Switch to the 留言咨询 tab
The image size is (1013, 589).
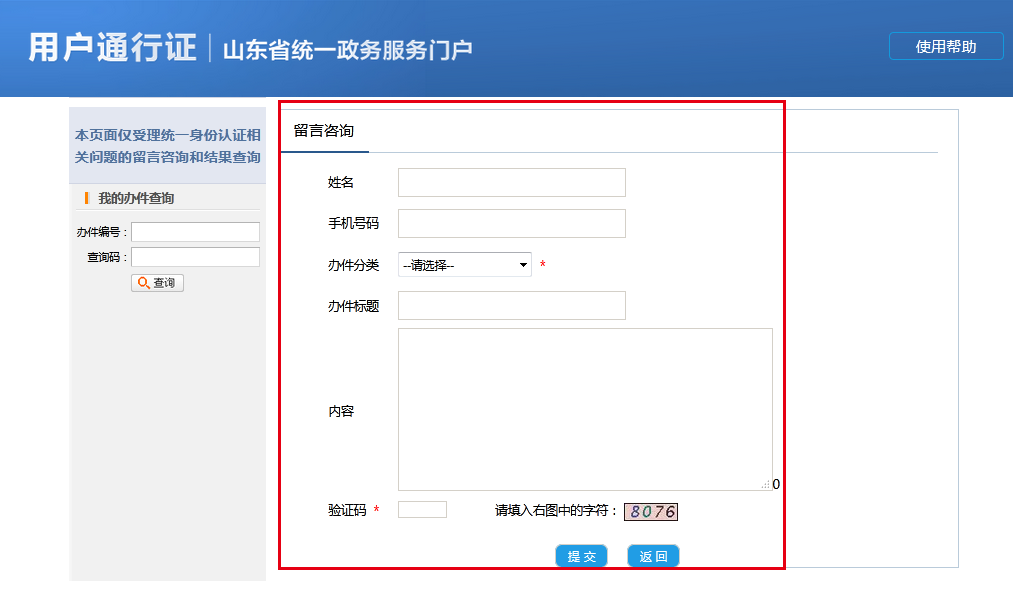pyautogui.click(x=324, y=131)
